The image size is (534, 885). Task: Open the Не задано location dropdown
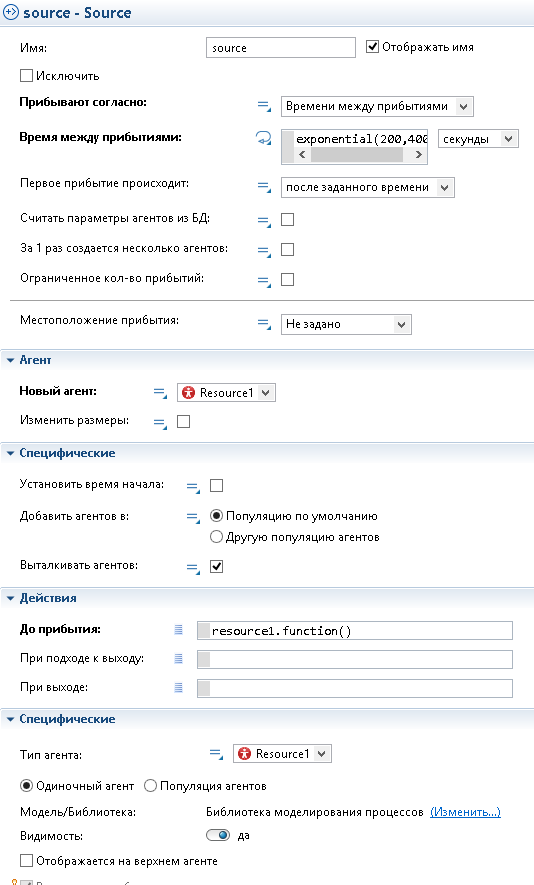(346, 325)
